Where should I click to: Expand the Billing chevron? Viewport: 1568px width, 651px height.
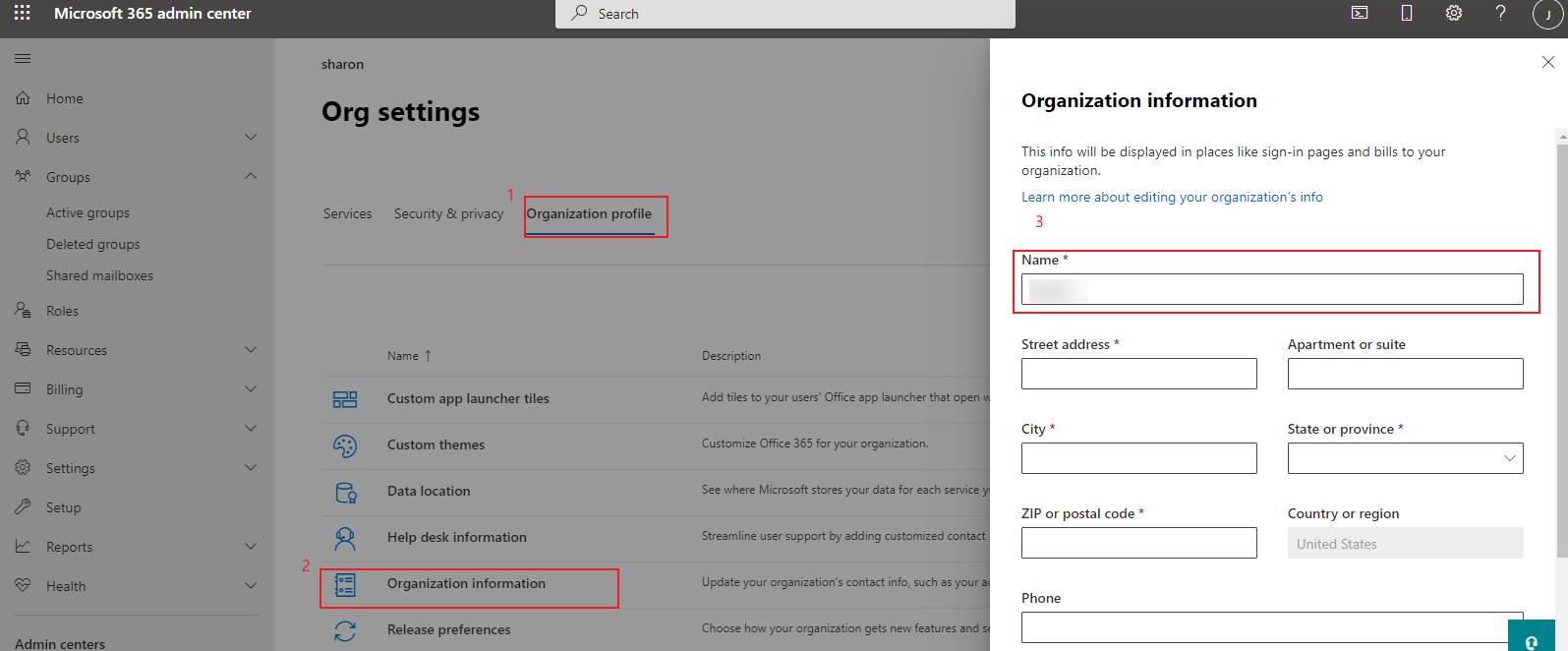[251, 389]
